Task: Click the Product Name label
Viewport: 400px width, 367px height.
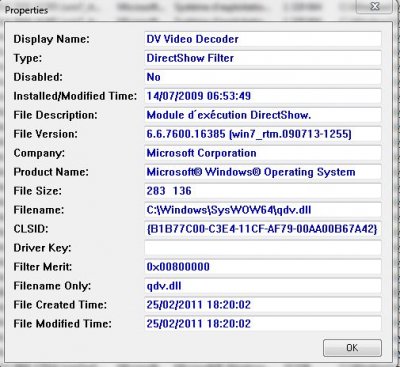Action: coord(51,172)
